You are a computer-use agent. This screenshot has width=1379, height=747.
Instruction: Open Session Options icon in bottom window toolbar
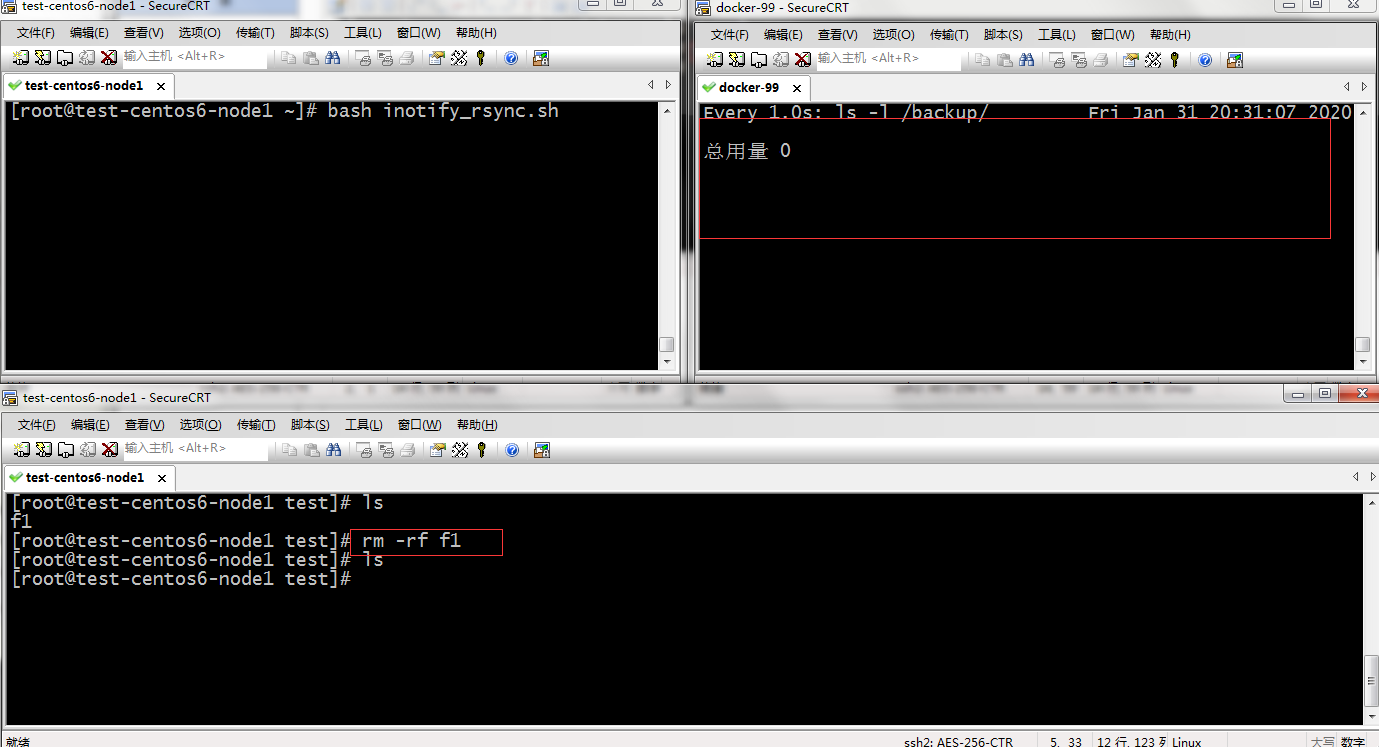pyautogui.click(x=436, y=450)
